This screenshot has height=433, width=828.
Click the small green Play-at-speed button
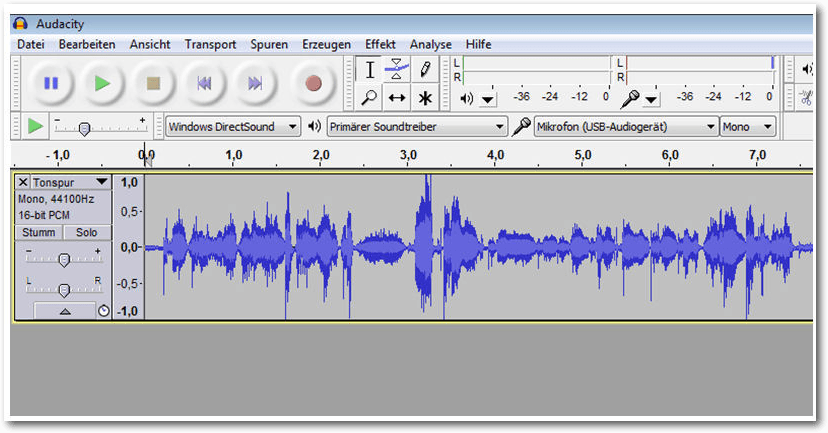[35, 126]
